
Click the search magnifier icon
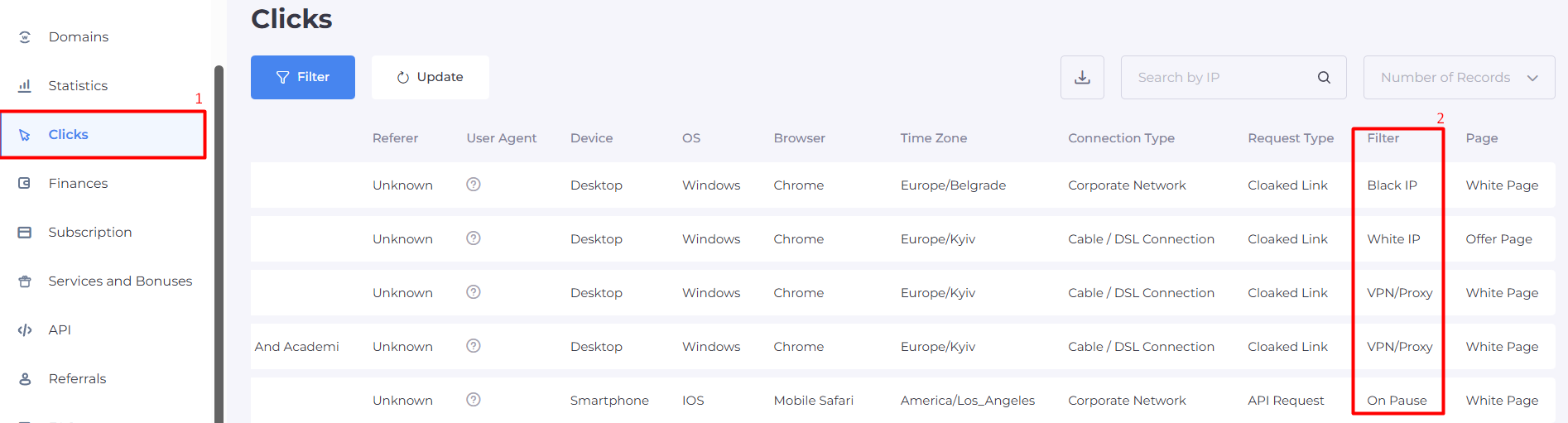coord(1324,78)
